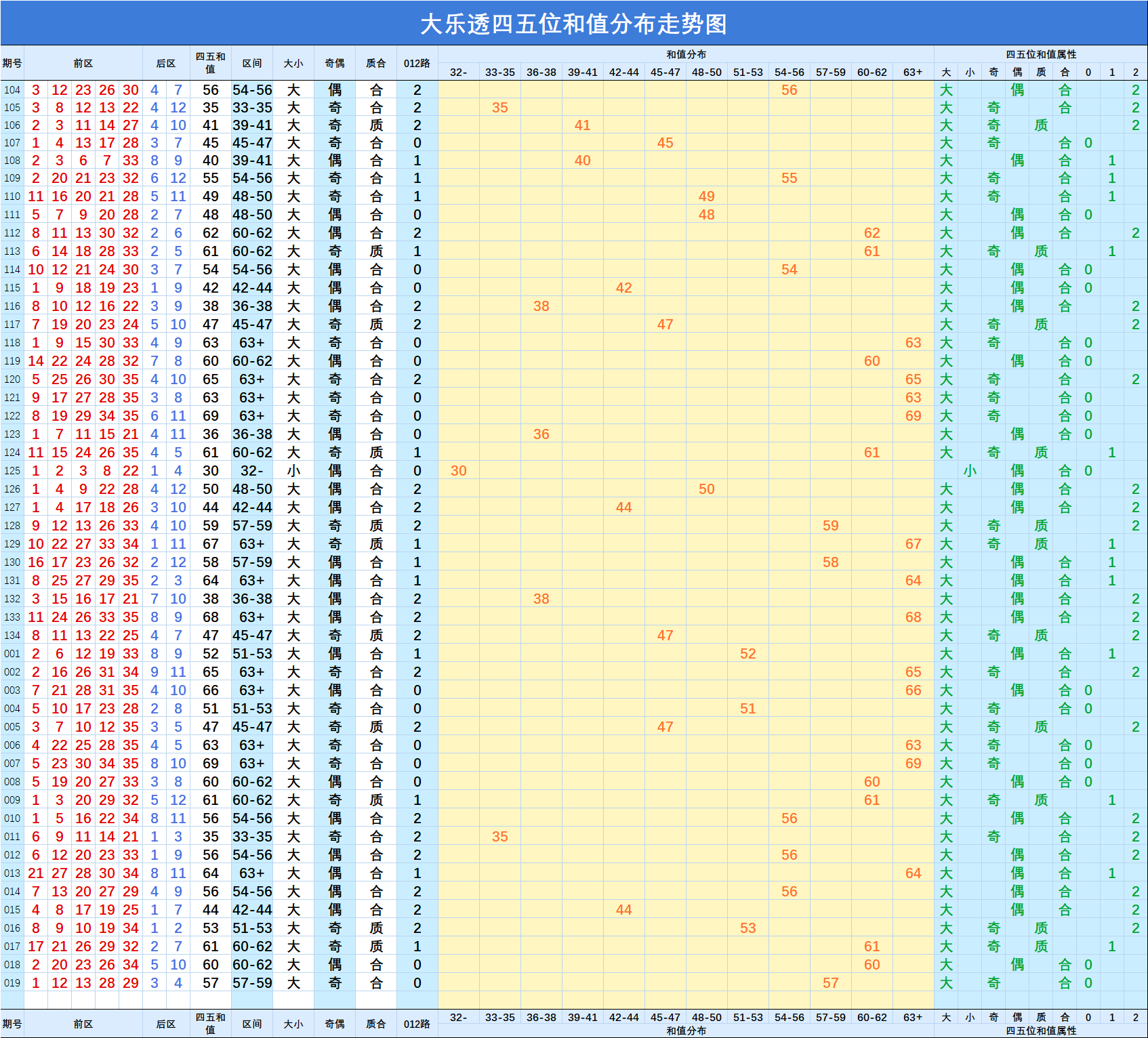Click orange 35 in row 105 distribution
Image resolution: width=1148 pixels, height=1038 pixels.
(x=500, y=107)
